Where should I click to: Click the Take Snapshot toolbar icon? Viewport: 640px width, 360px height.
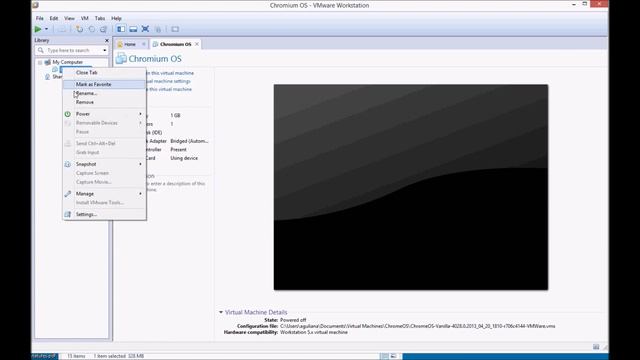coord(80,29)
